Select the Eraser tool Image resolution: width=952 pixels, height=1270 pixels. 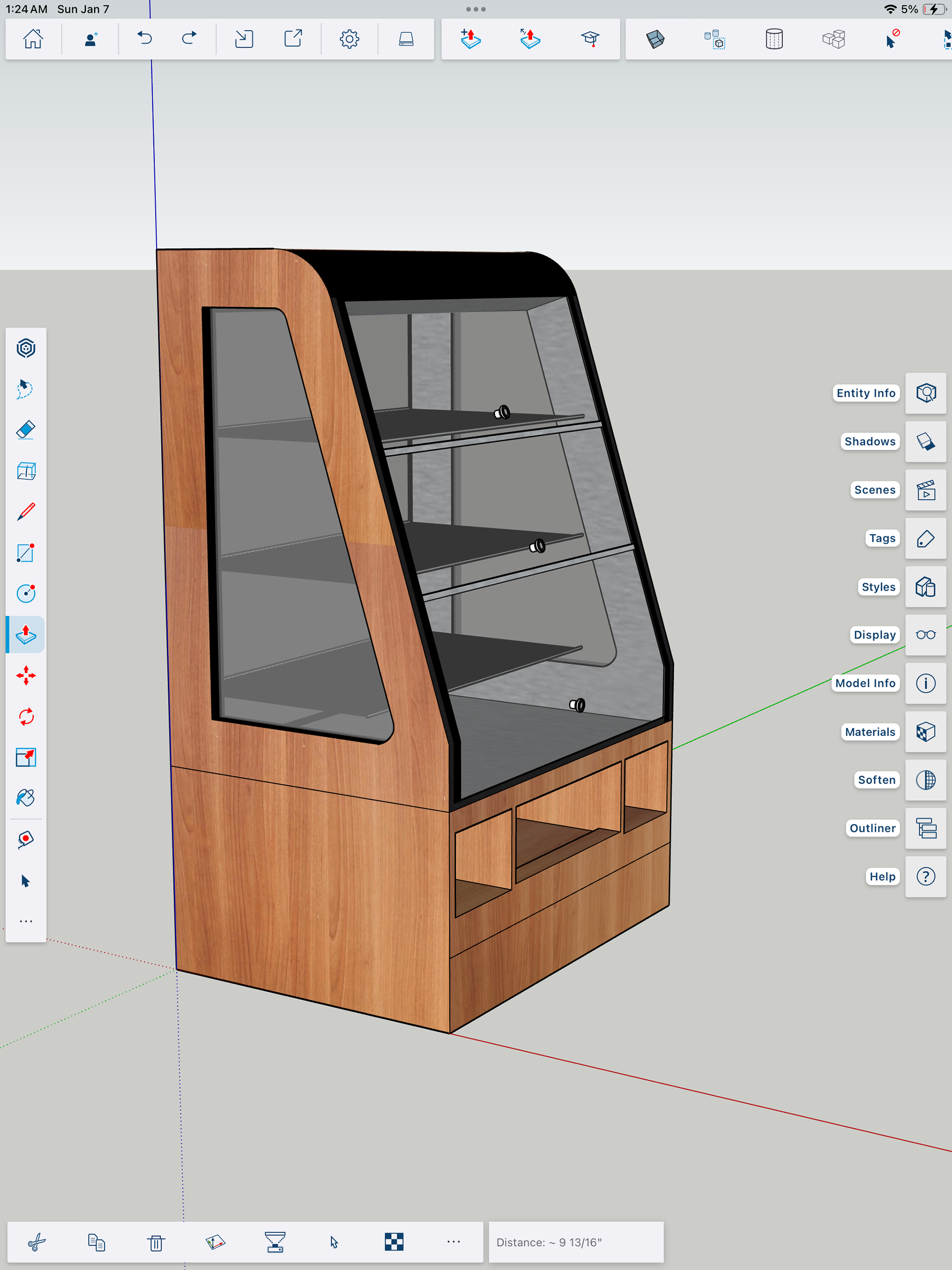(26, 430)
